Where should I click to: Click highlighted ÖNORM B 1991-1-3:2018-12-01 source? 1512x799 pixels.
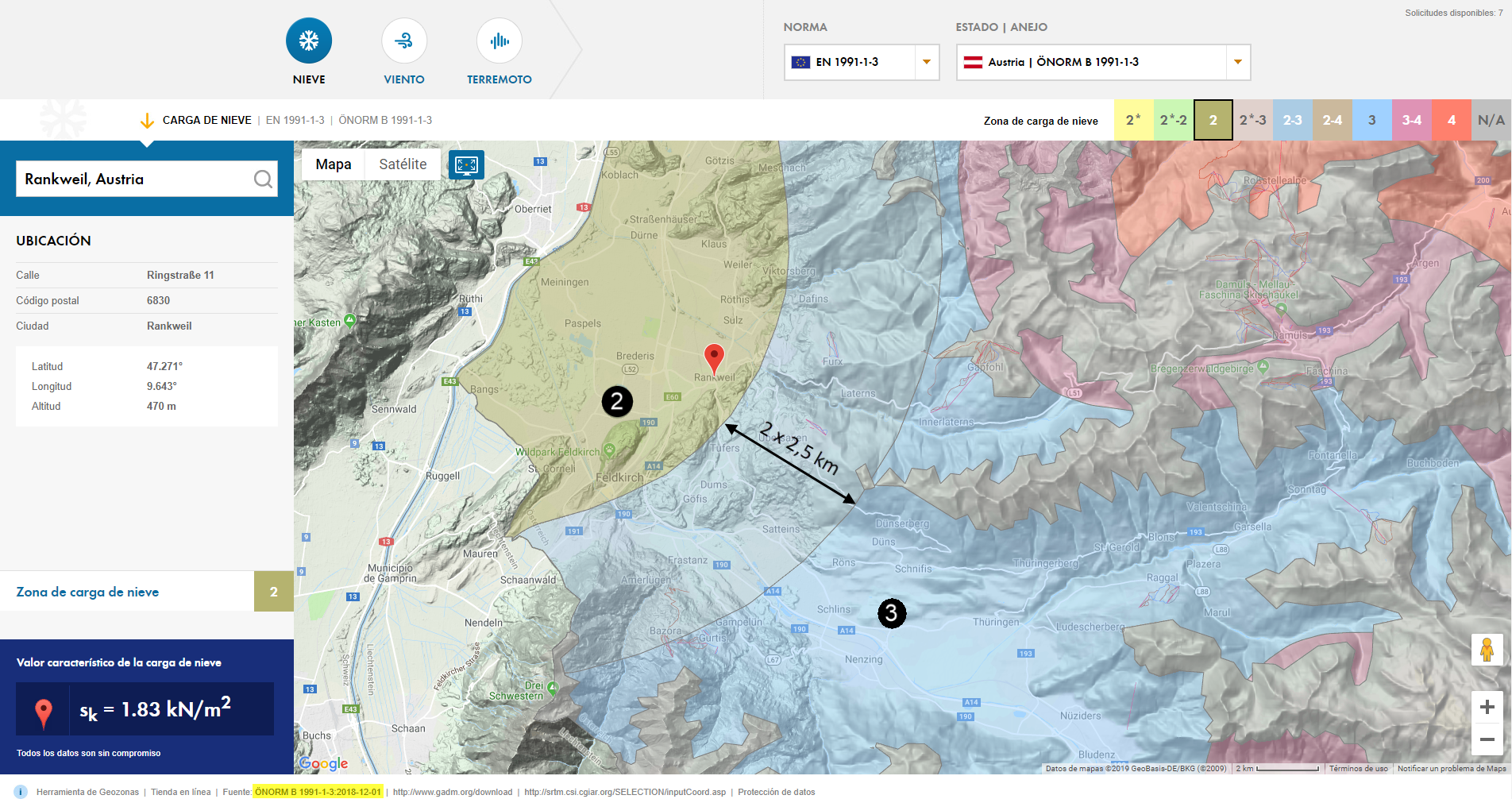(318, 792)
